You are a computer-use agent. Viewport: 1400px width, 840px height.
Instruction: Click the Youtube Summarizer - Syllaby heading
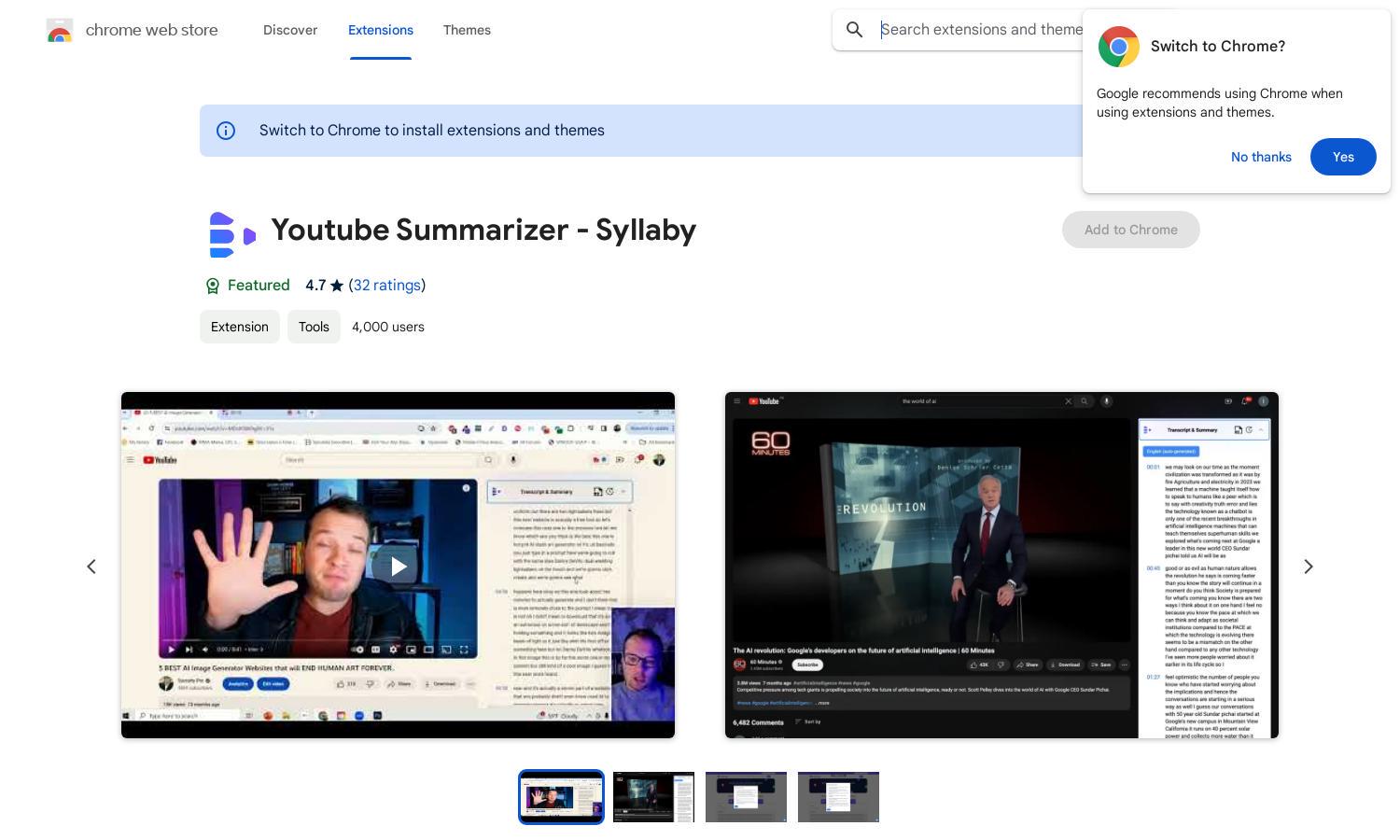point(483,230)
